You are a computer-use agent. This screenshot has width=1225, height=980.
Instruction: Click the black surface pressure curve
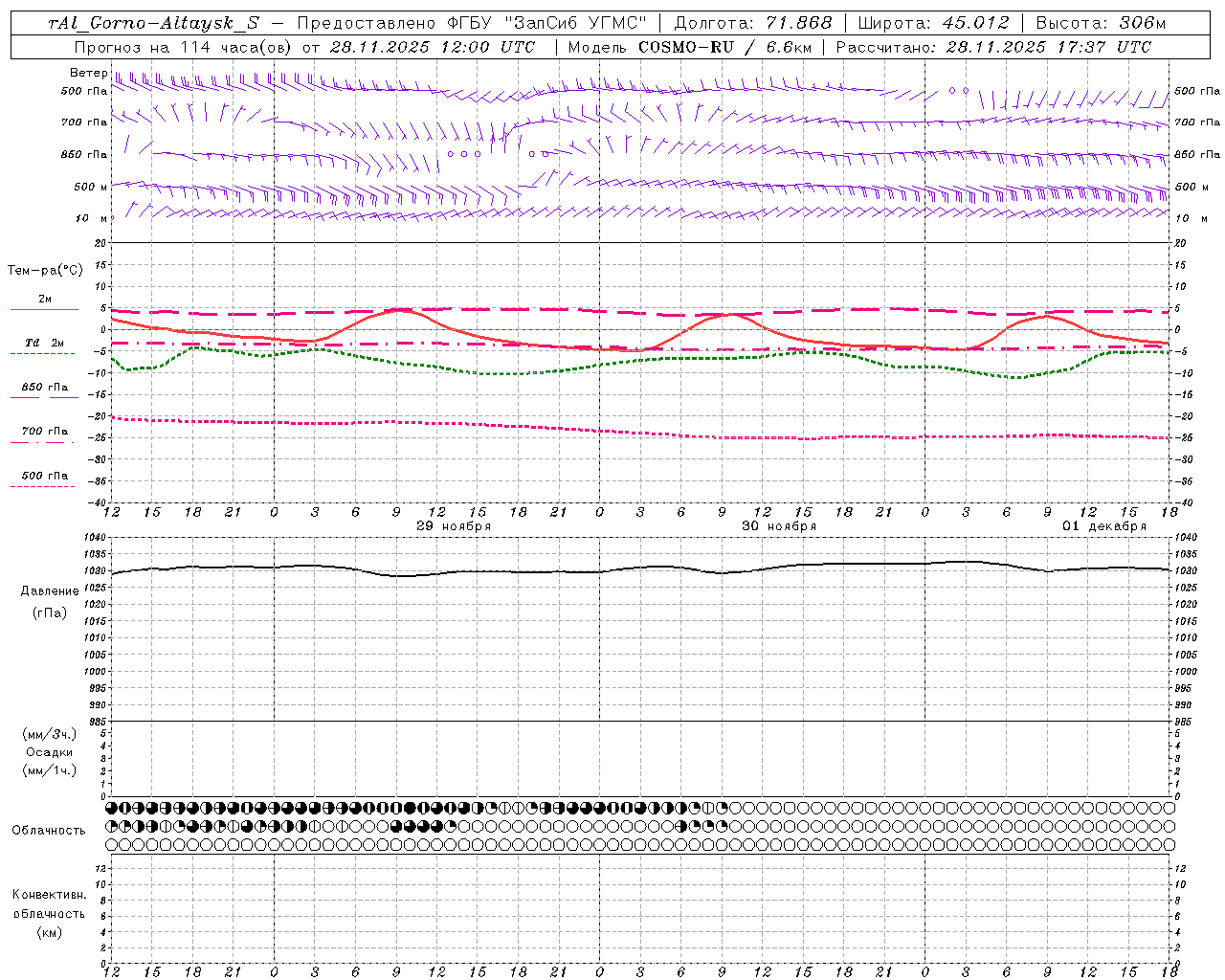641,568
